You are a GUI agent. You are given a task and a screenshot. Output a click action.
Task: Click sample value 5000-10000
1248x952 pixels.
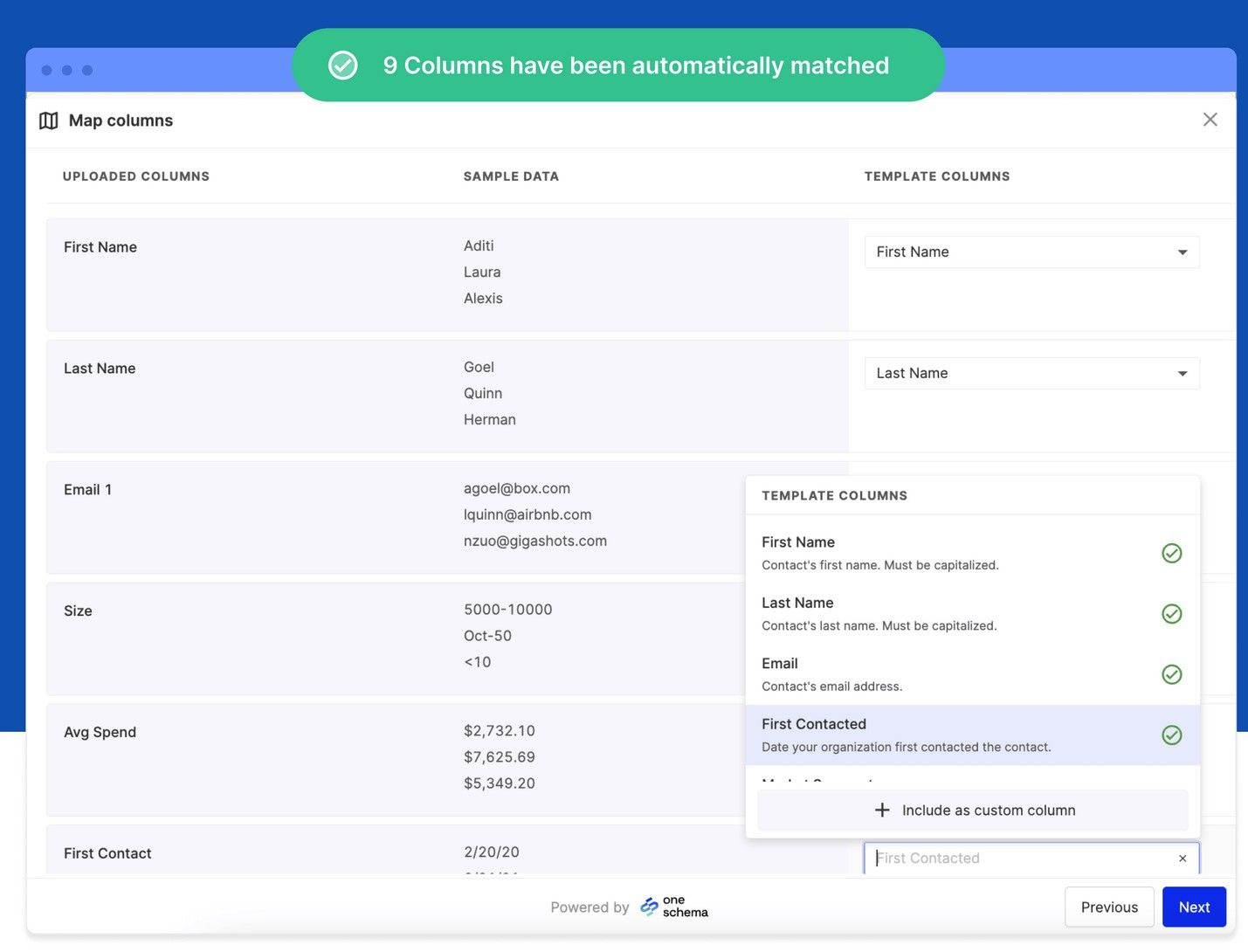(507, 610)
